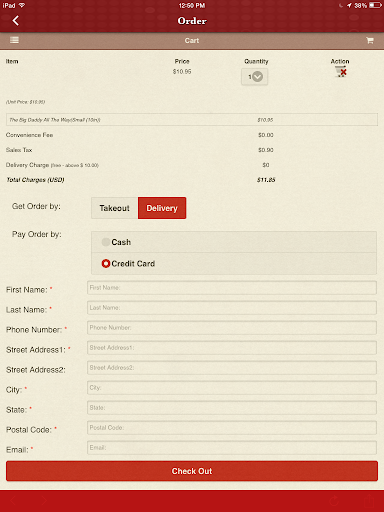Select The Big Daddy All The Way row

(192, 120)
